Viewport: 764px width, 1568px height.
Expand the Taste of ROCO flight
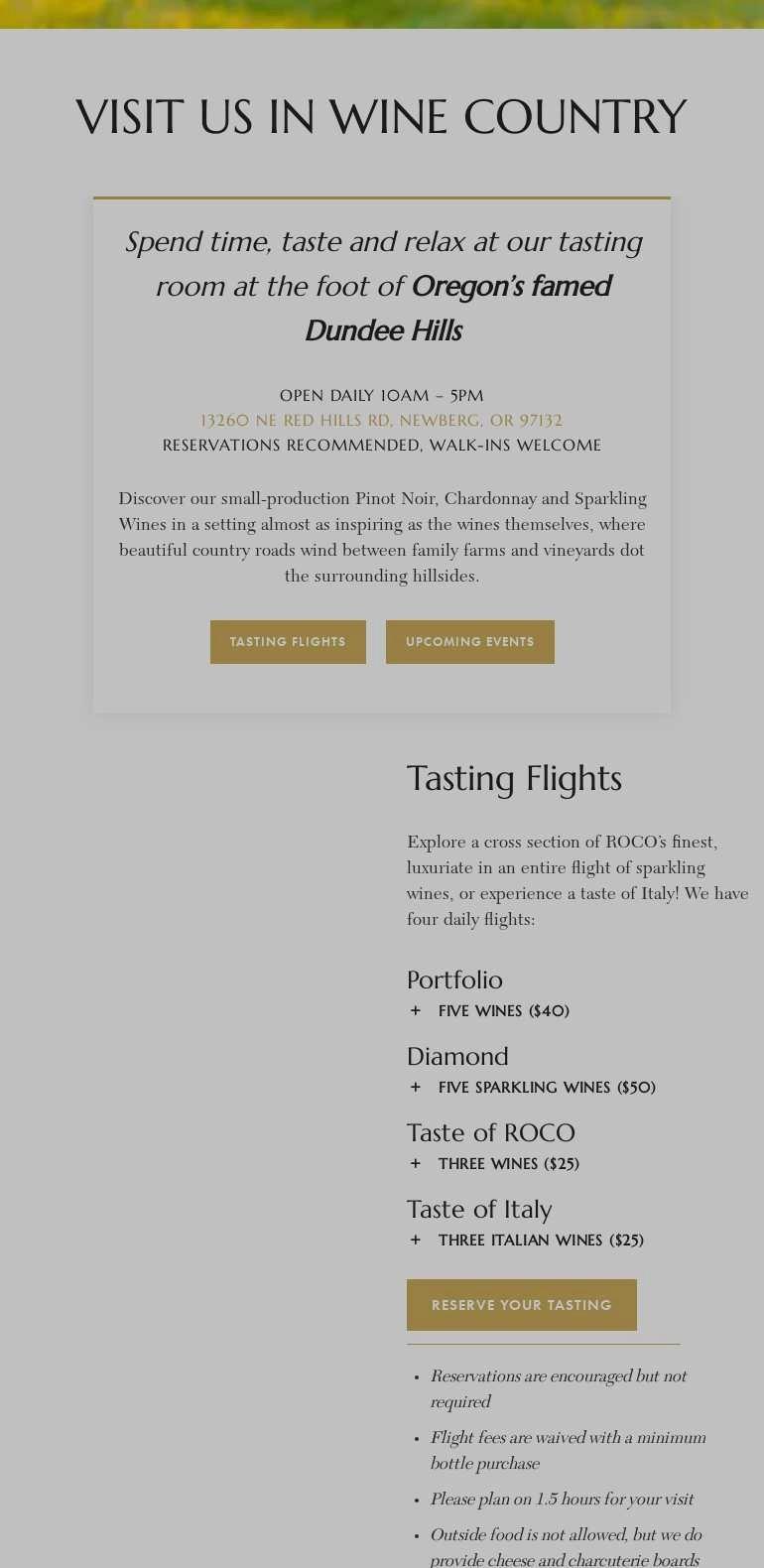tap(491, 1132)
